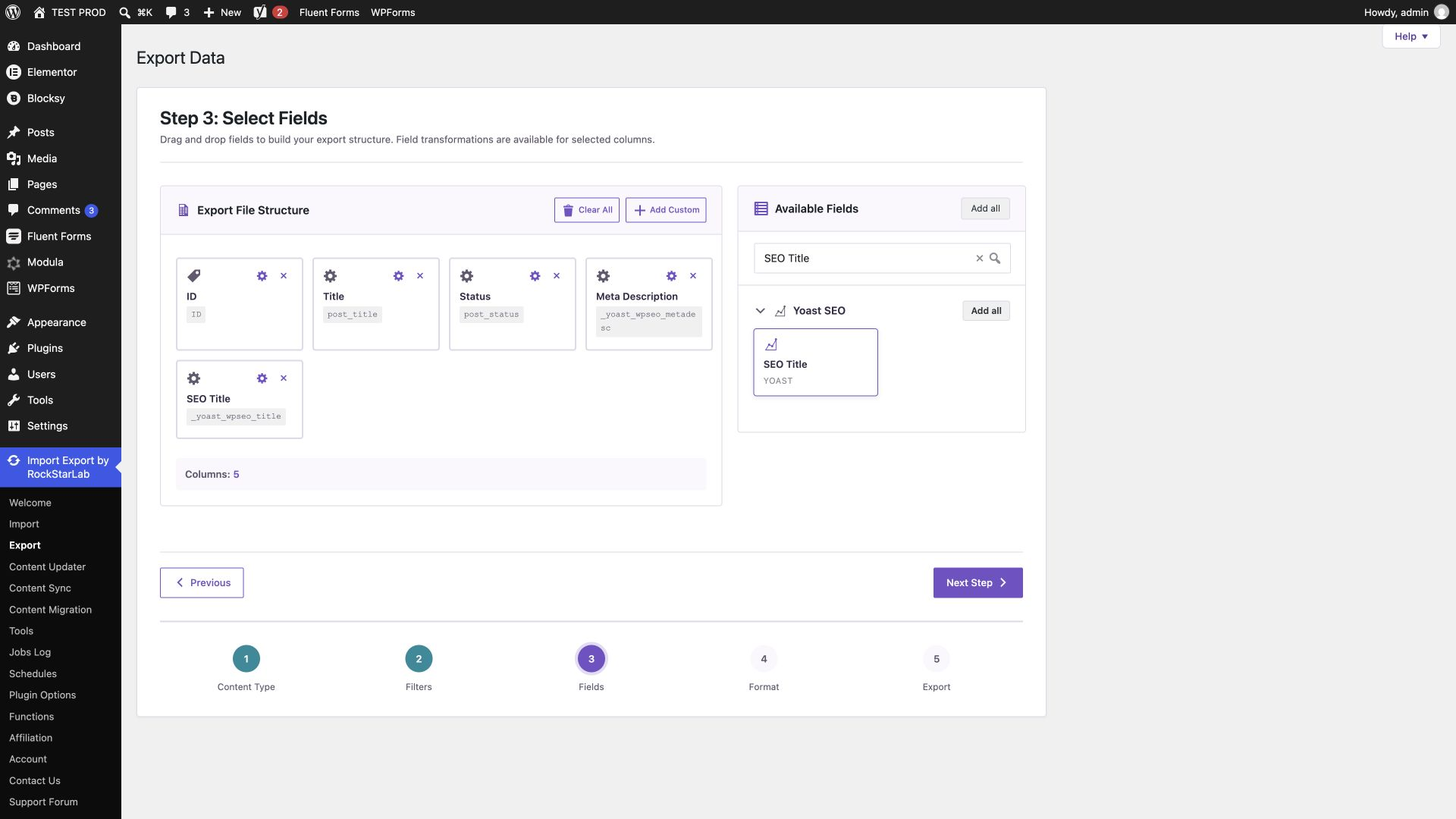Open WPForms in admin bar
1456x819 pixels.
(x=393, y=12)
